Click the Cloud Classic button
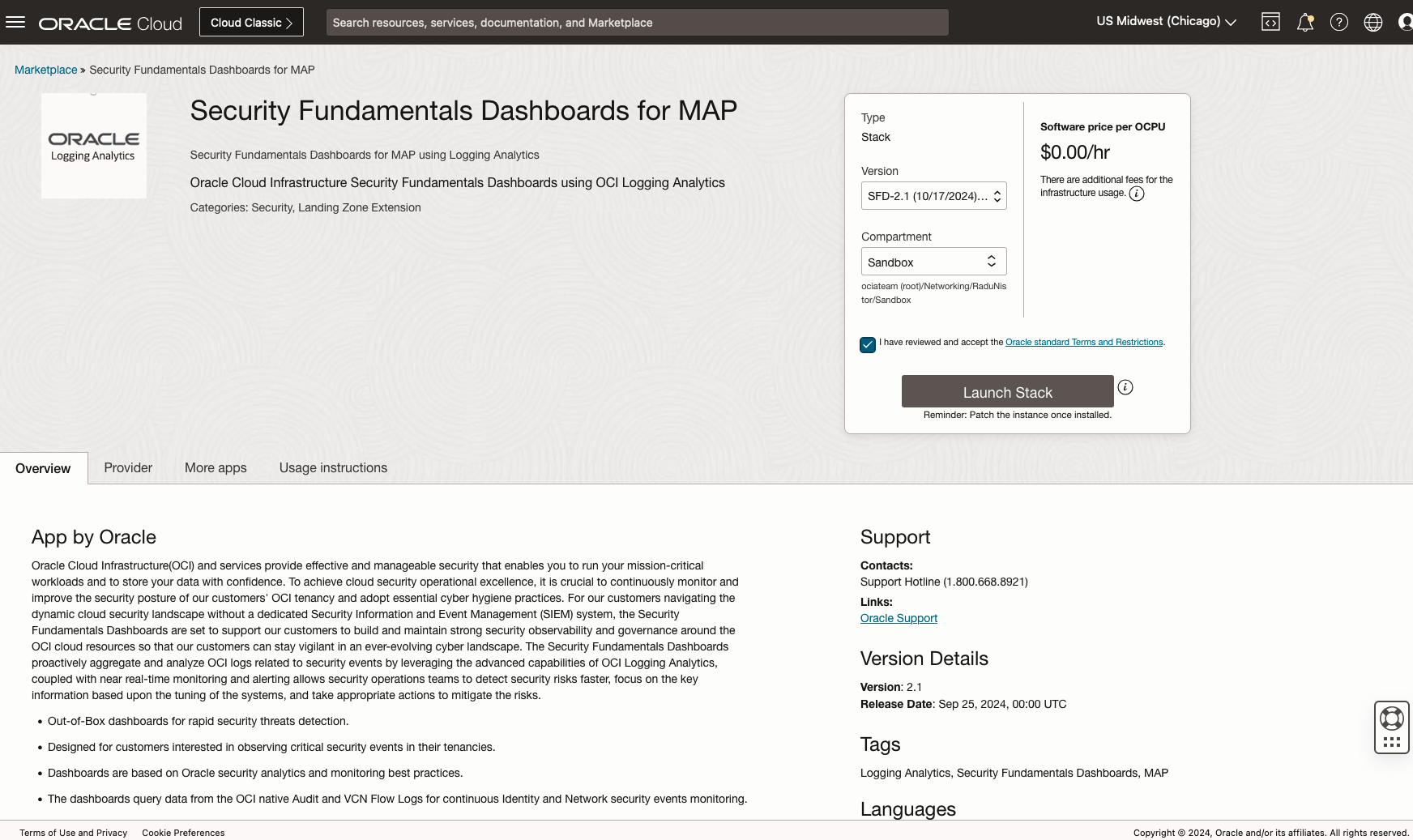The width and height of the screenshot is (1413, 840). tap(251, 23)
